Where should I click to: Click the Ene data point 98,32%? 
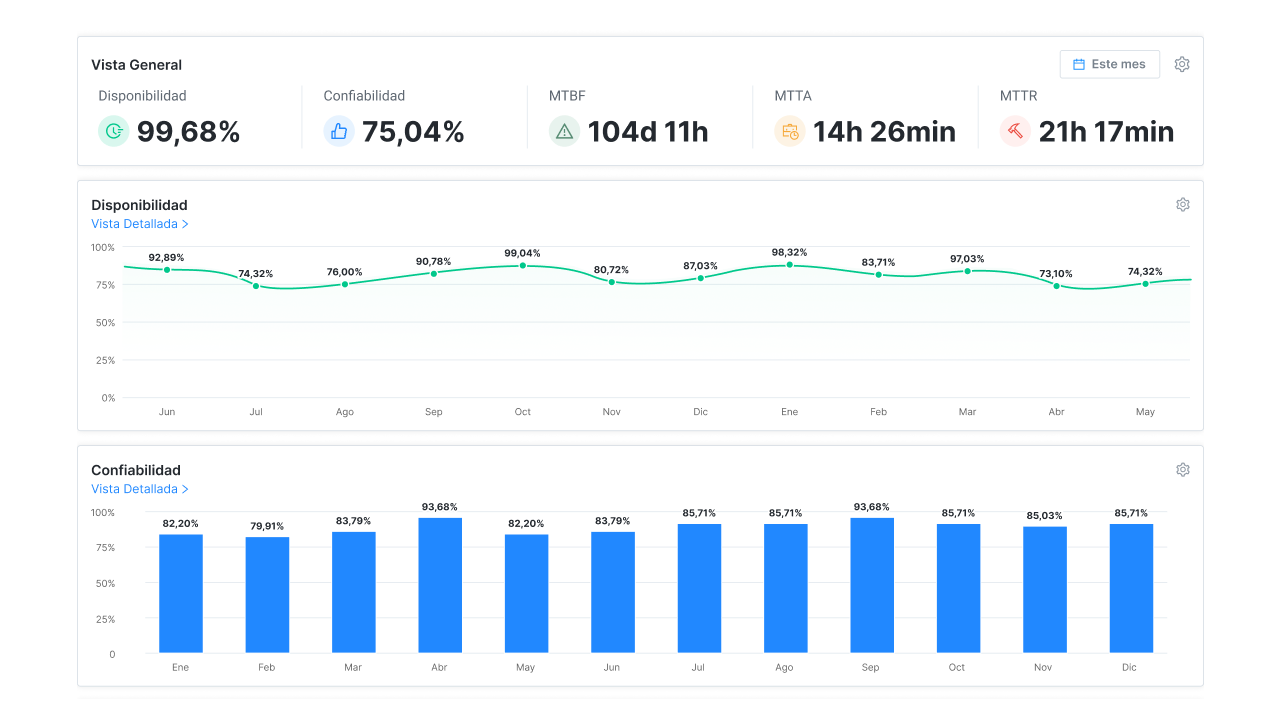790,264
